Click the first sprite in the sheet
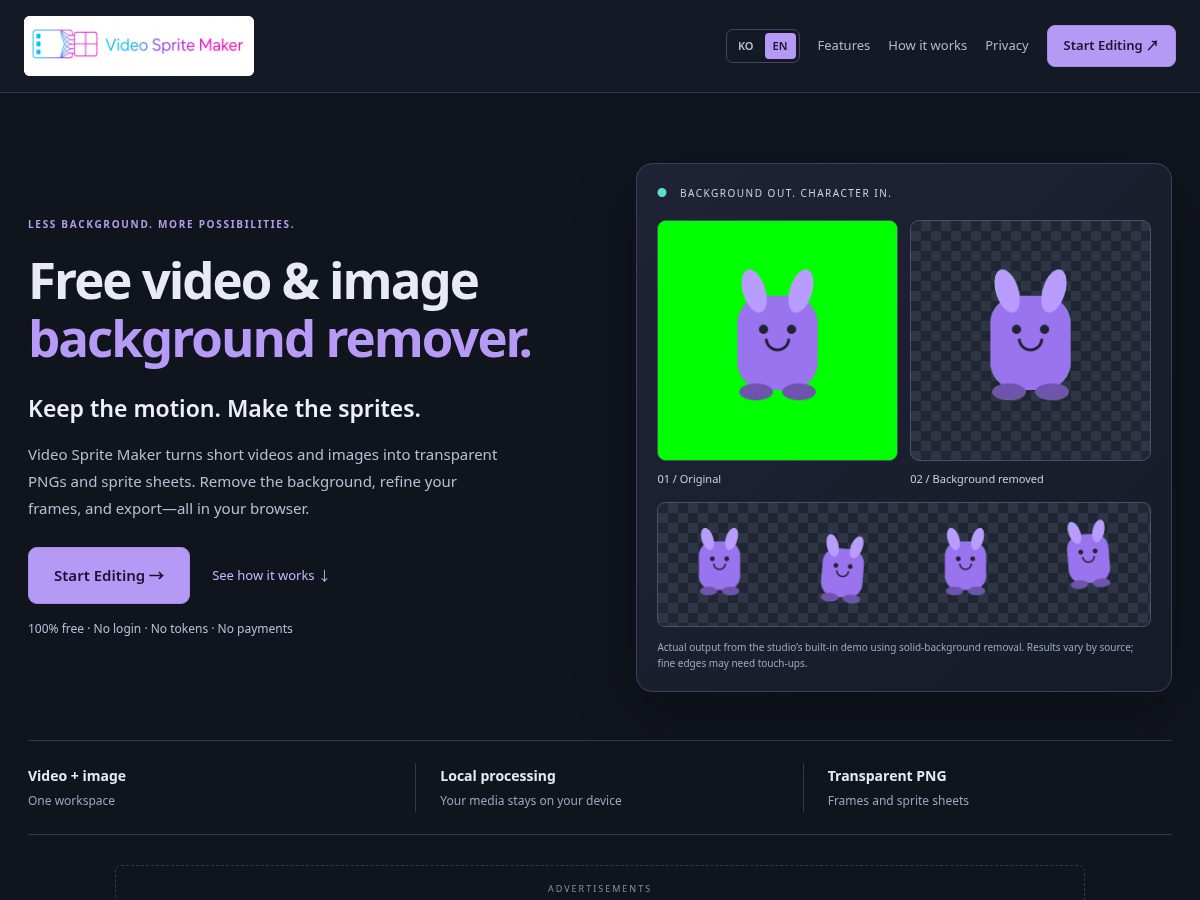The image size is (1200, 900). (719, 562)
